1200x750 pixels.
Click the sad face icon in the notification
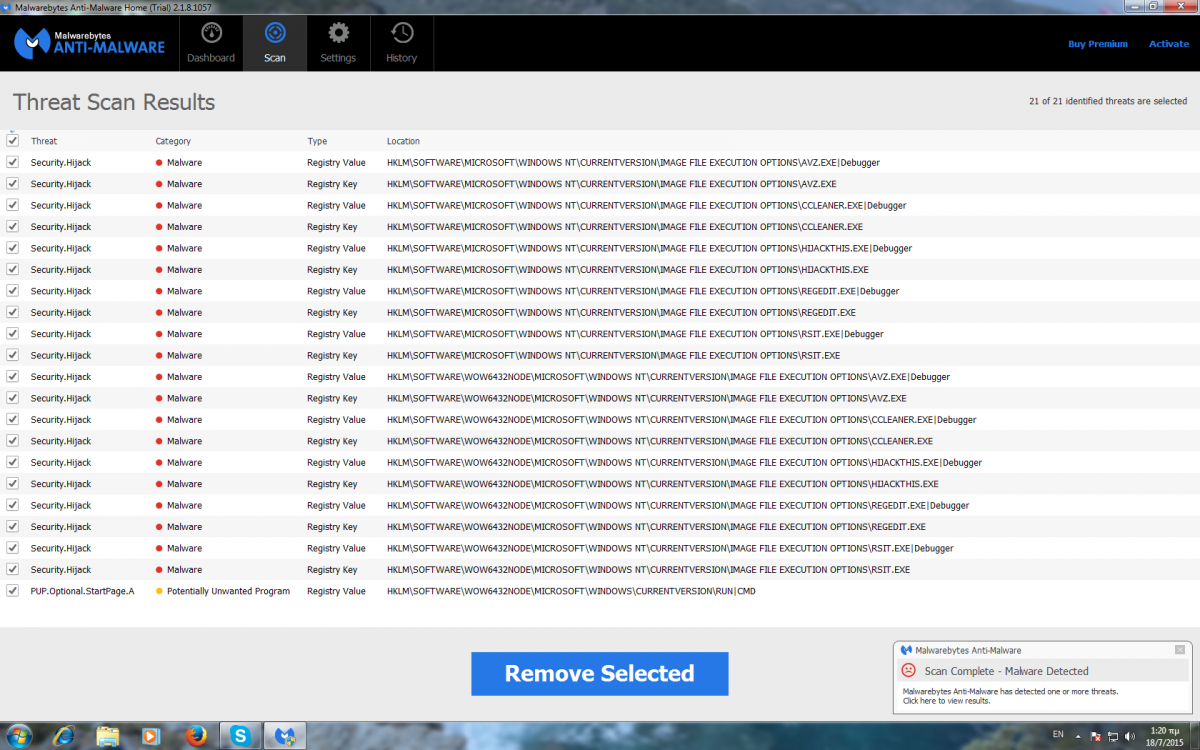pos(908,670)
